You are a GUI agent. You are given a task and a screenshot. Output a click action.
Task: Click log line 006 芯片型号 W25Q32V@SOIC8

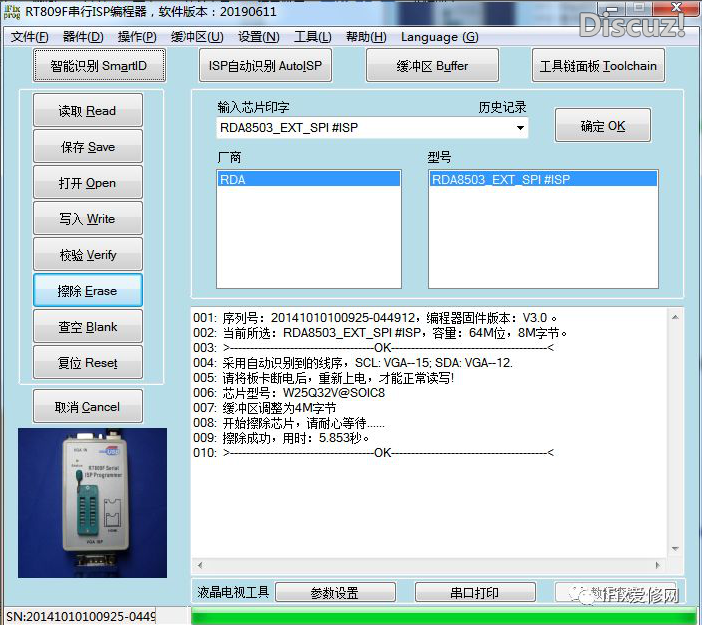(x=289, y=393)
